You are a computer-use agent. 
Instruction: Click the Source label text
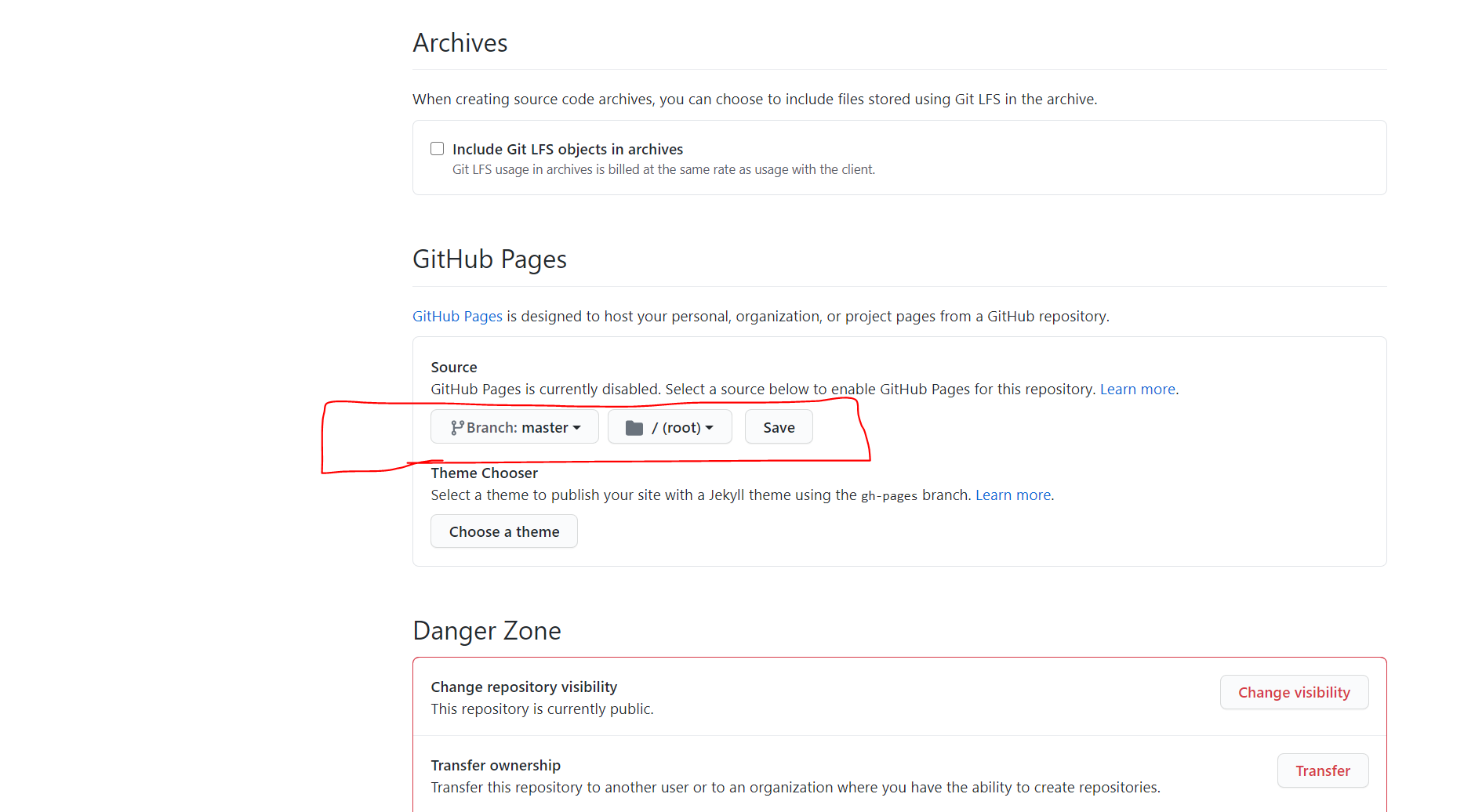tap(454, 367)
